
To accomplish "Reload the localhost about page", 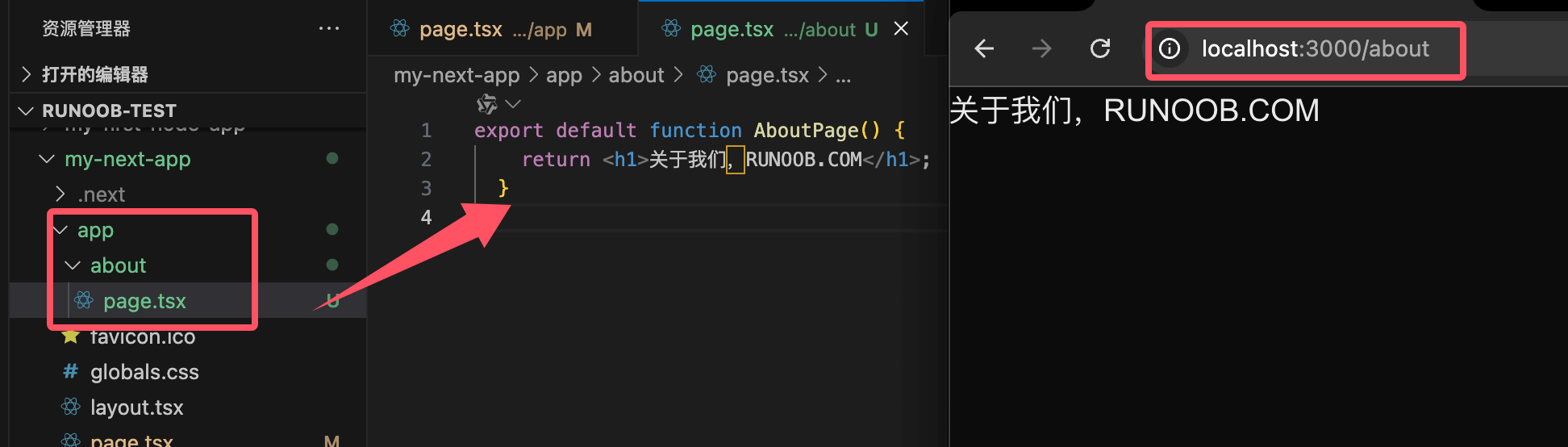I will pyautogui.click(x=1100, y=49).
